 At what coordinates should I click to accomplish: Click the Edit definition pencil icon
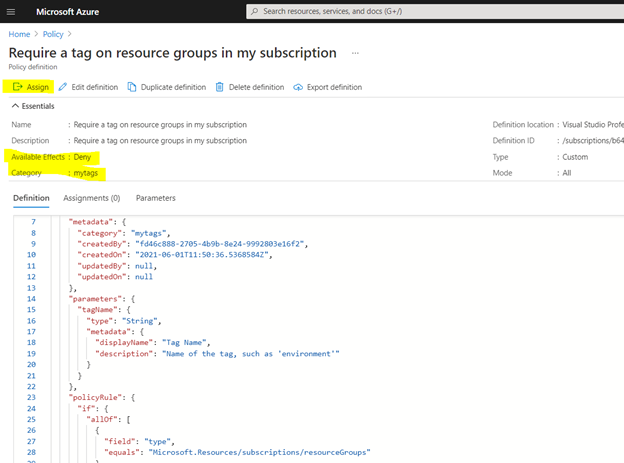(62, 87)
